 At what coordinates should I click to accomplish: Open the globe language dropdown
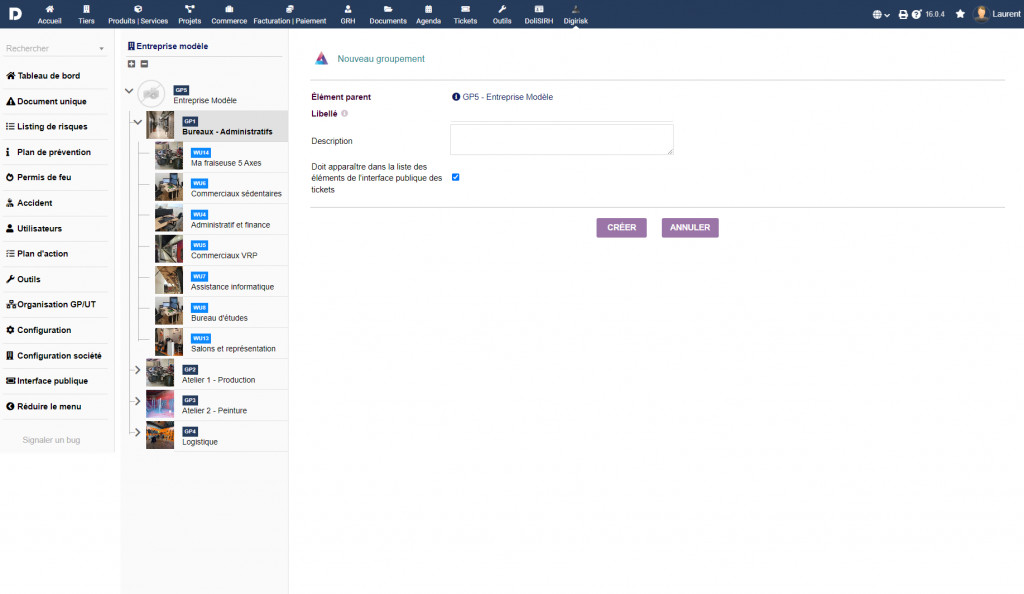pos(881,14)
